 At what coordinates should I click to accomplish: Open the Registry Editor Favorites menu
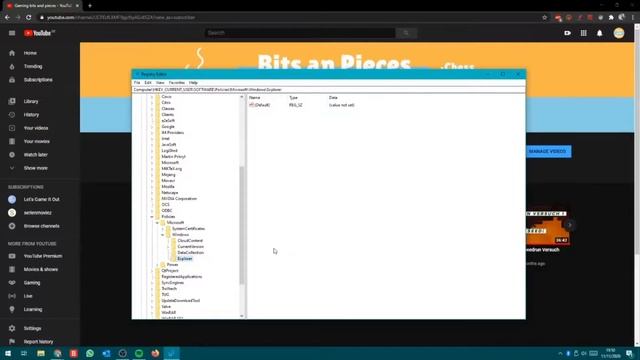click(x=177, y=83)
